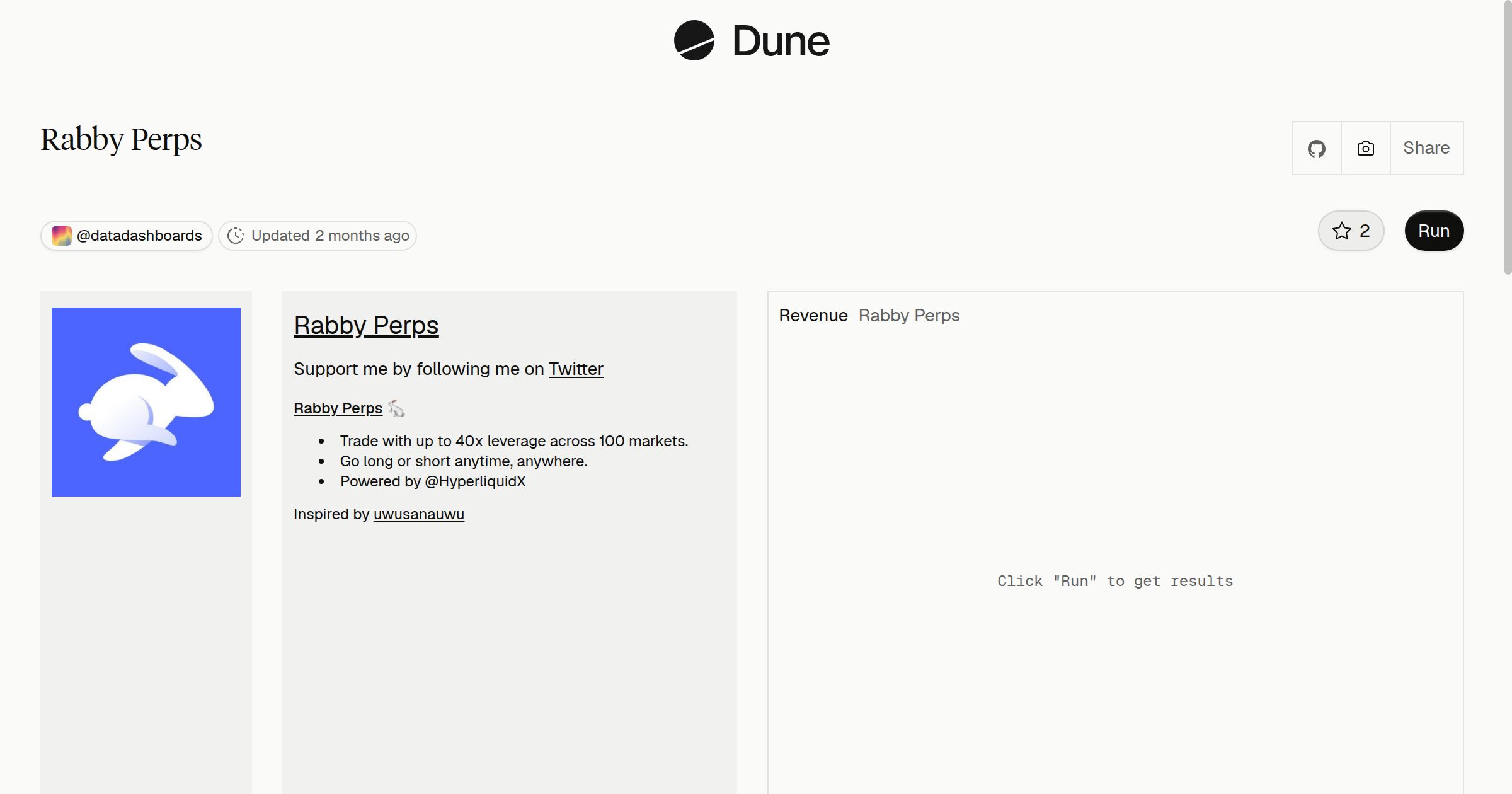This screenshot has height=794, width=1512.
Task: Click 'Trade with up to 40x leverage' bullet
Action: click(x=514, y=441)
